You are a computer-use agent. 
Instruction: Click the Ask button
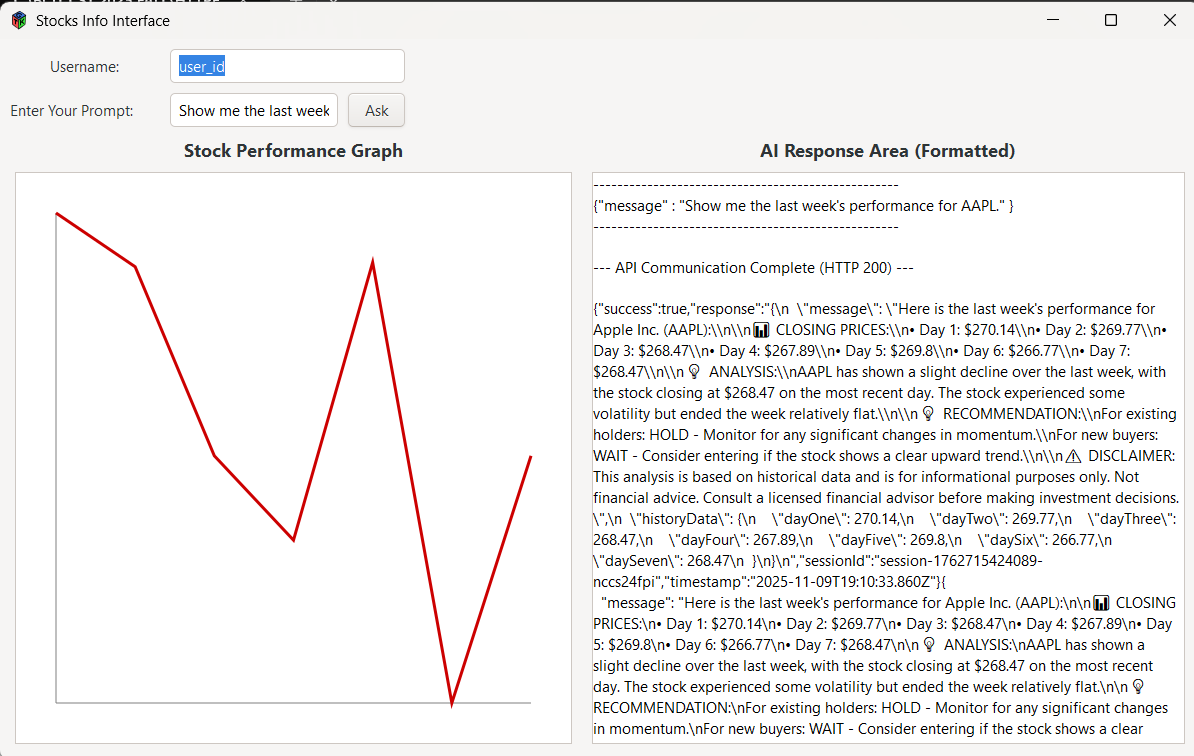(376, 110)
